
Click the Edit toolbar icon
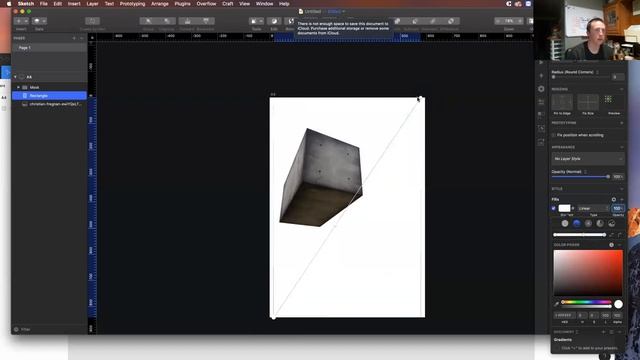point(274,21)
